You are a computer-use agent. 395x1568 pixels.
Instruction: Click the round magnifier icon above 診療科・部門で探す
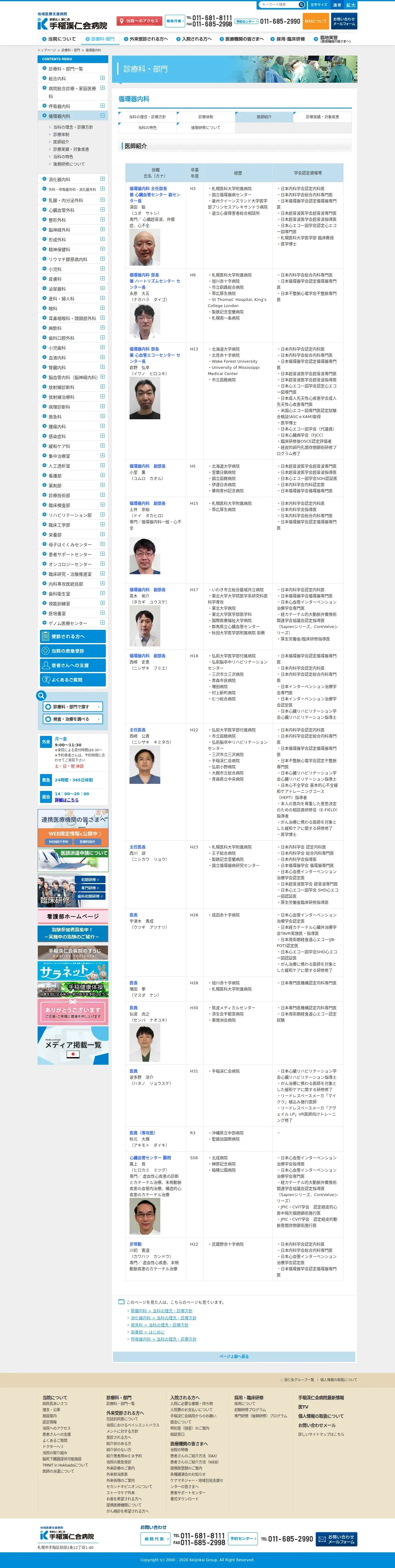tap(42, 696)
